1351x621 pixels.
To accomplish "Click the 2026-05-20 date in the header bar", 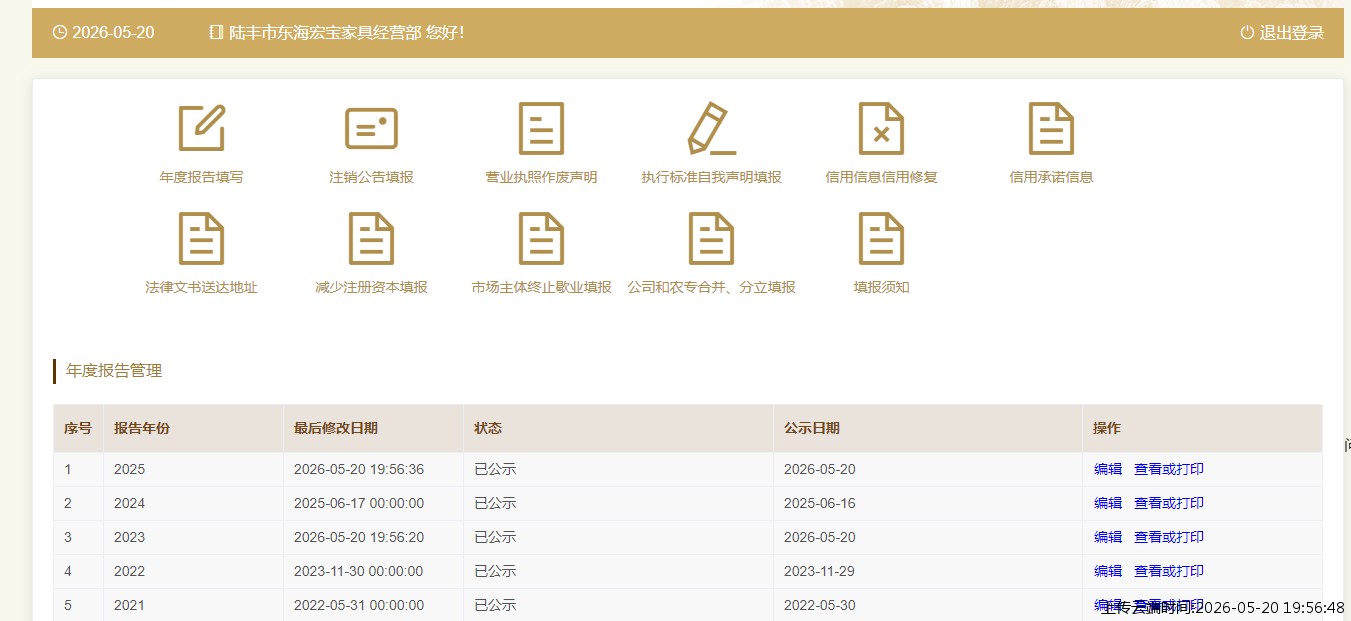I will (x=113, y=32).
